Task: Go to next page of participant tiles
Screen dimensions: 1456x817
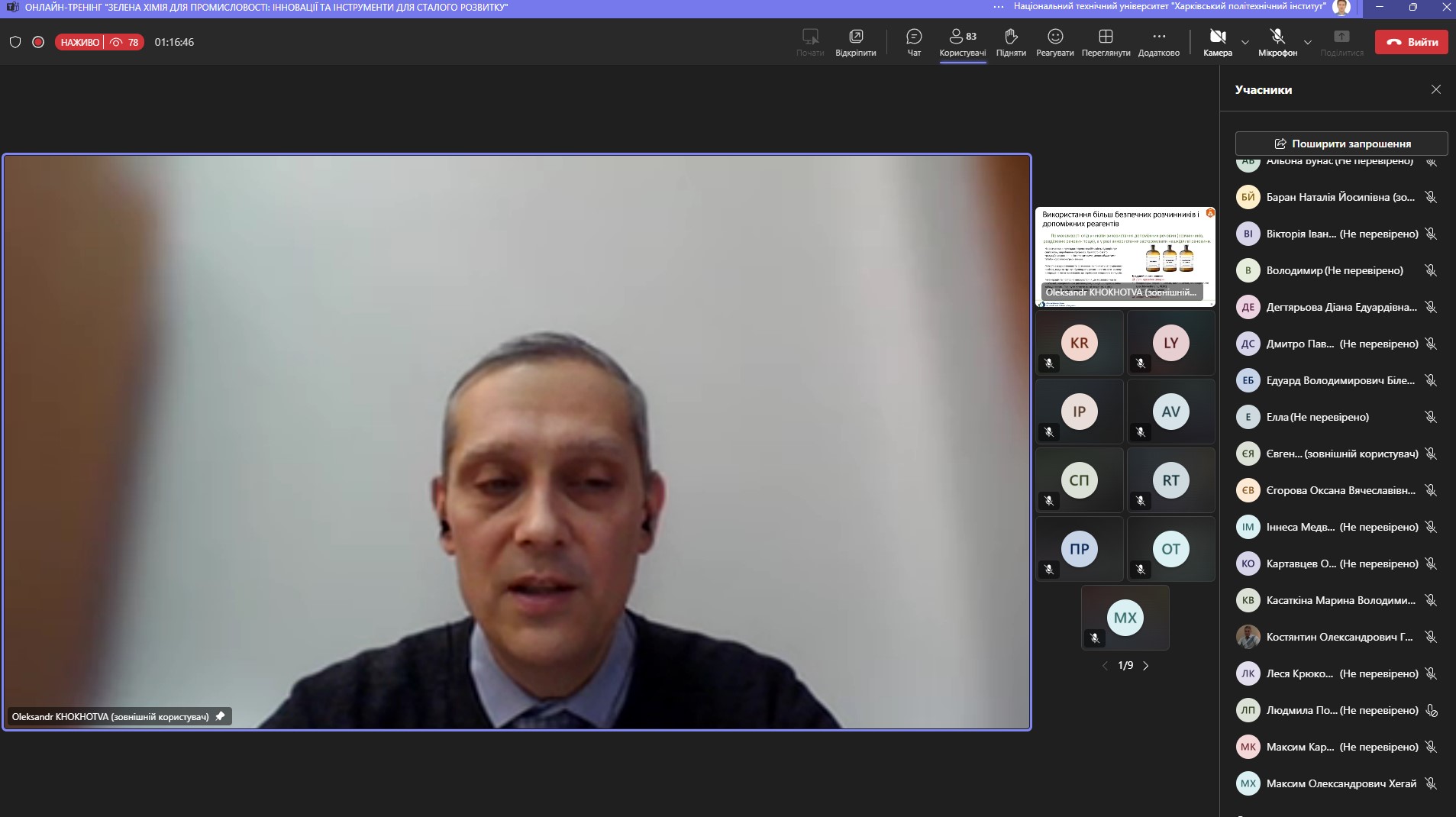Action: click(x=1145, y=666)
